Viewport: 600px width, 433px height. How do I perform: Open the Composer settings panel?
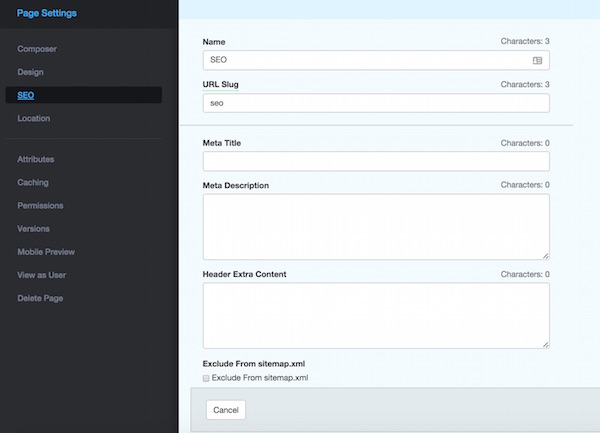37,49
